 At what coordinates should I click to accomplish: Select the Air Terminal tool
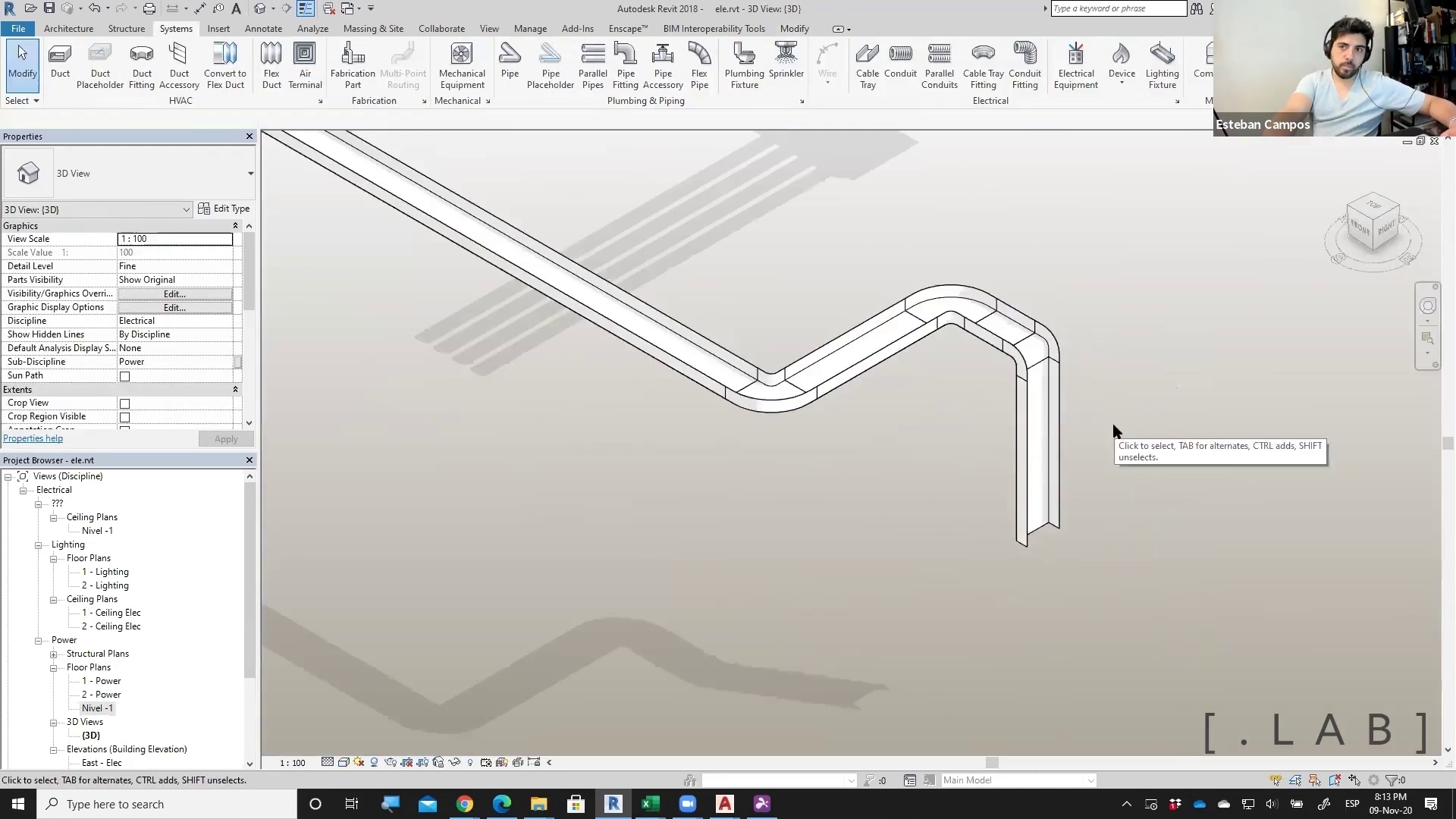pyautogui.click(x=305, y=65)
